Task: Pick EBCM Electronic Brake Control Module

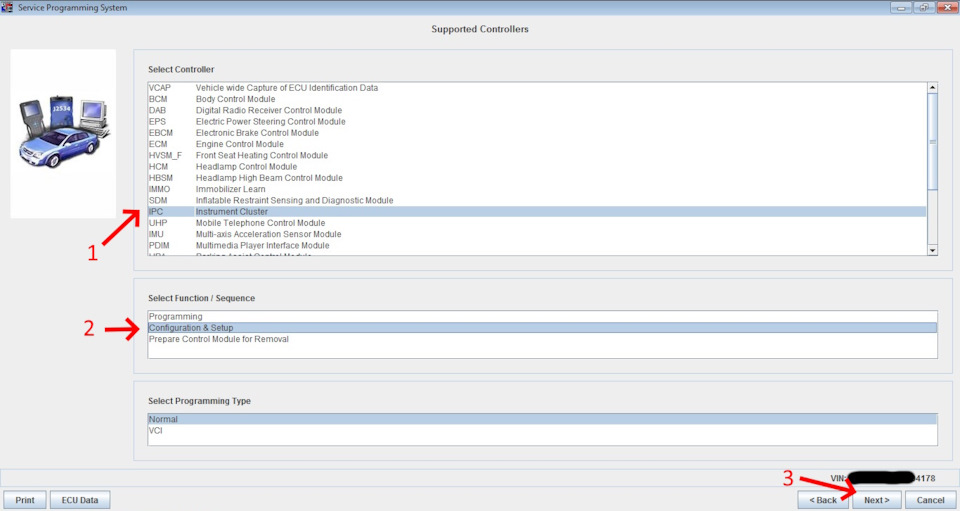Action: point(537,133)
